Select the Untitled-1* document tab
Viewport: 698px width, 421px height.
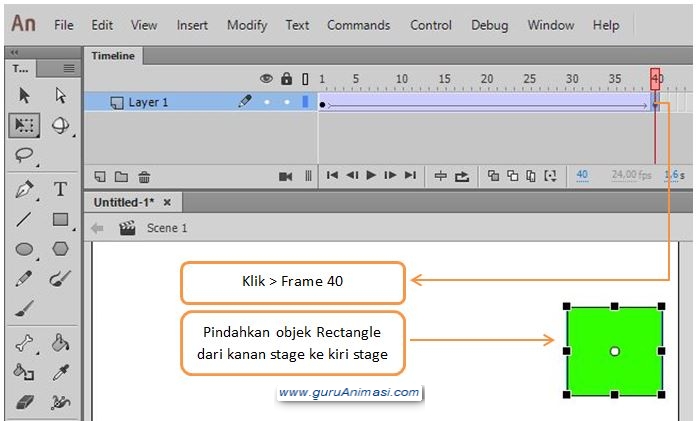click(124, 202)
